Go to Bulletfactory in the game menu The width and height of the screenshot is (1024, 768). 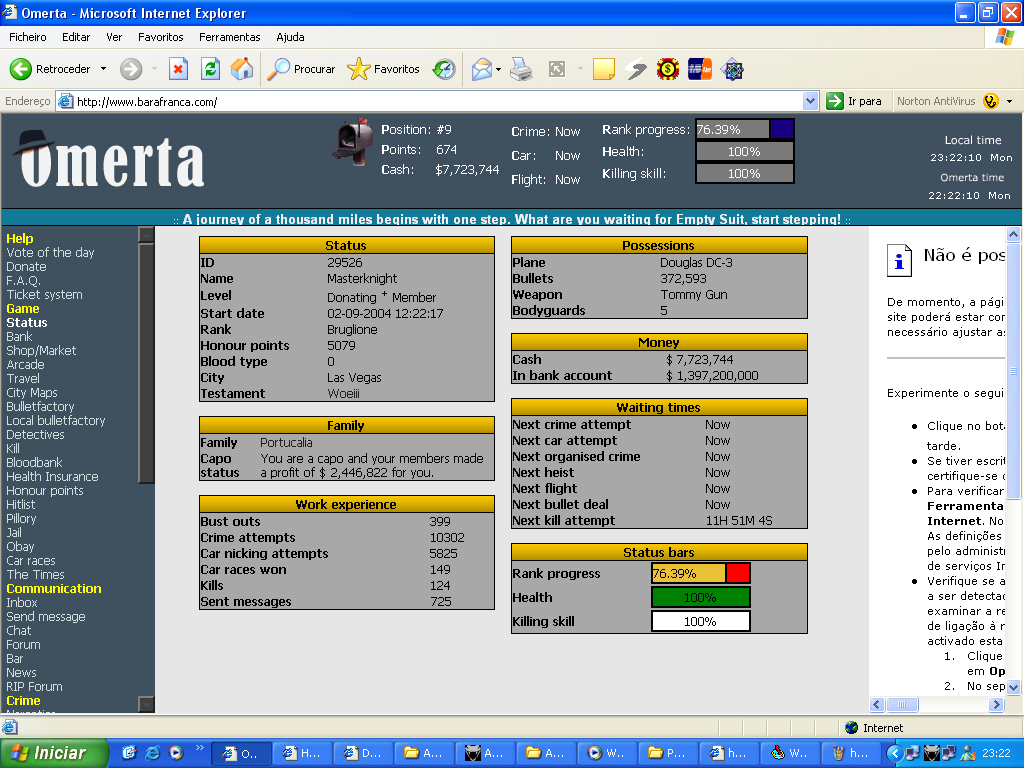(40, 407)
